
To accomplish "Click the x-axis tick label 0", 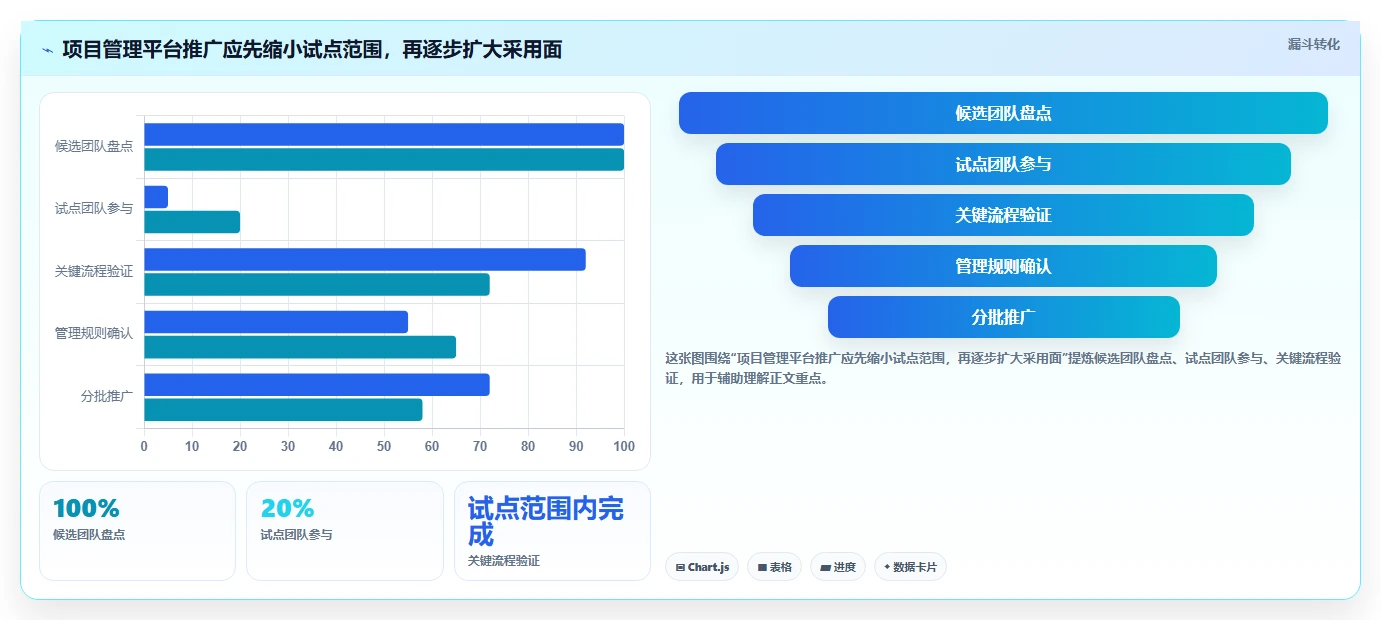I will click(144, 446).
